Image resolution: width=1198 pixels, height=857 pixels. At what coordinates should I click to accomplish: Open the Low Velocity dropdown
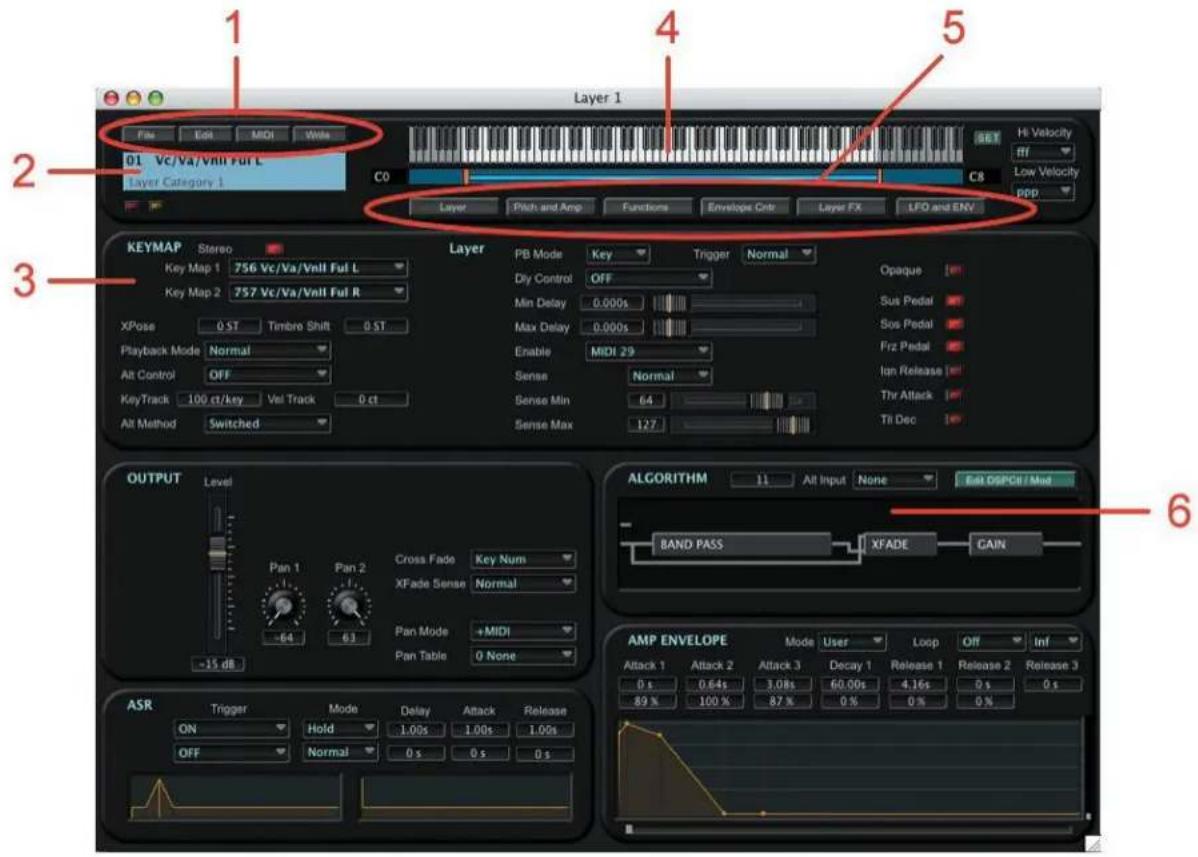click(x=1043, y=192)
